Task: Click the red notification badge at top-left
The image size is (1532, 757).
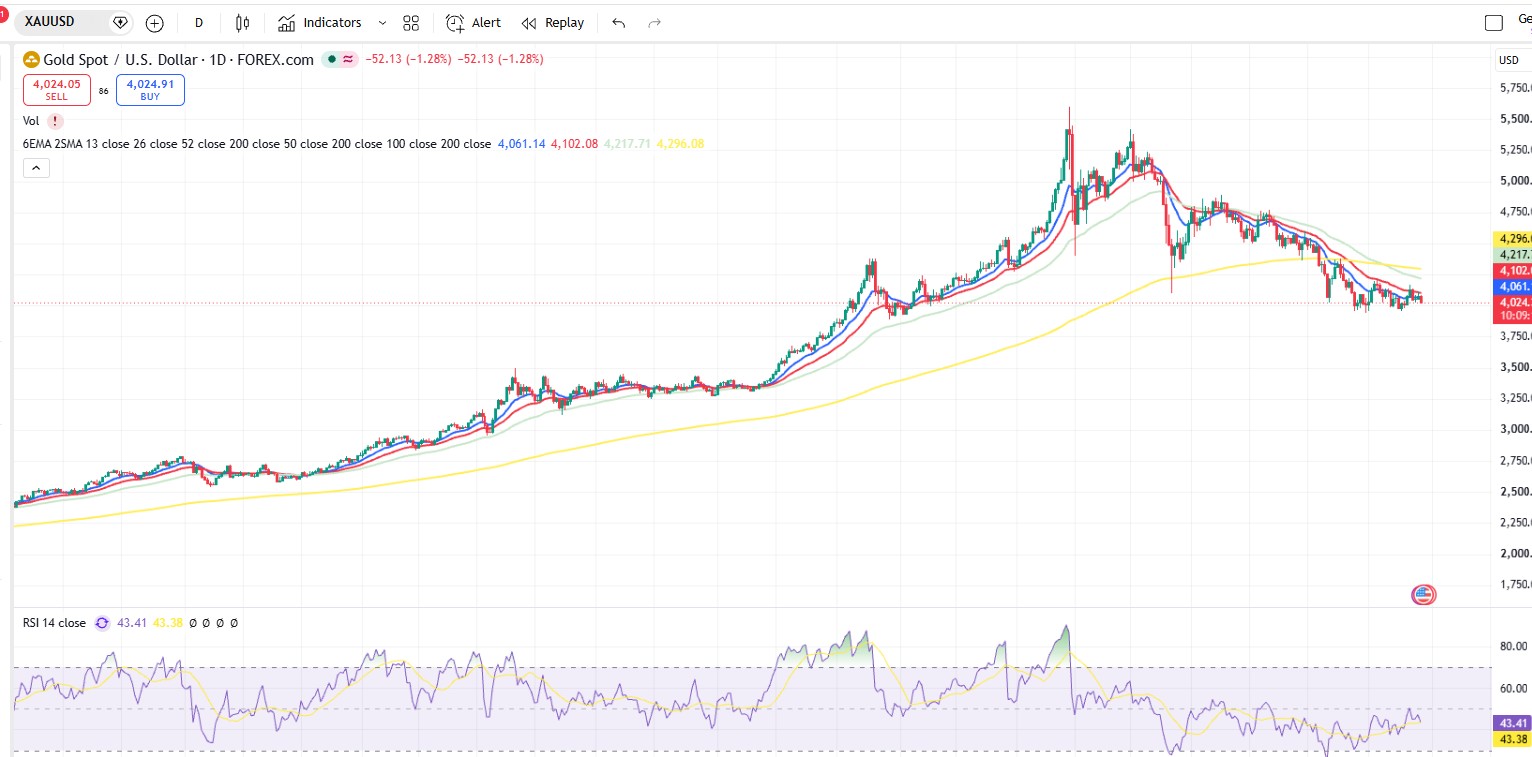Action: click(x=4, y=14)
